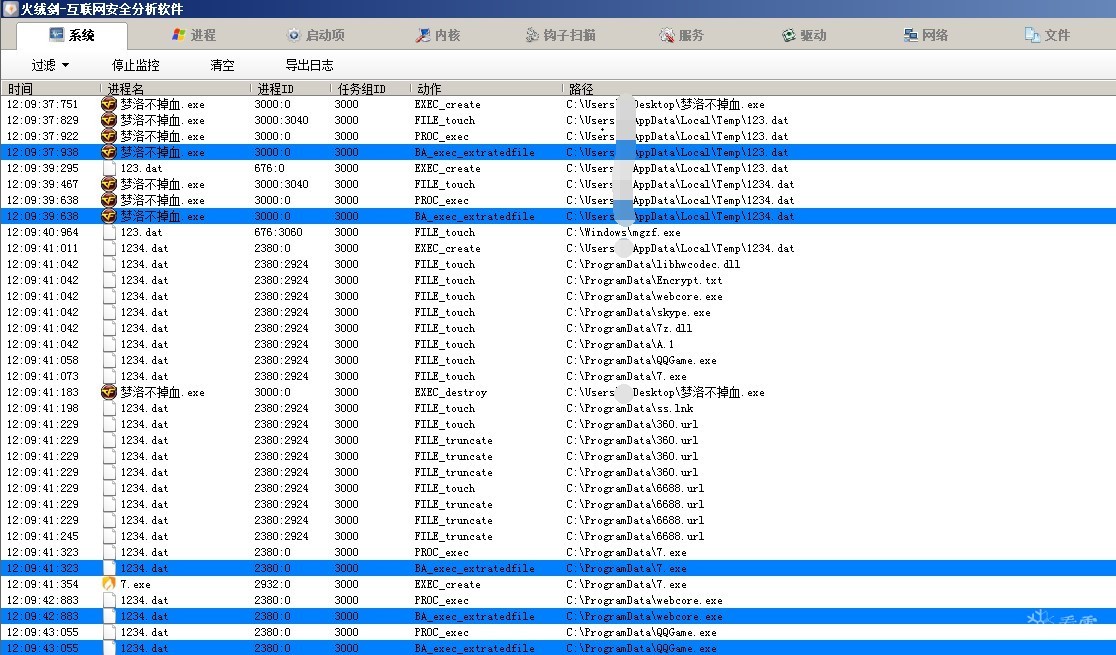Select FILE_touch action in 12:09:41:058 row
This screenshot has width=1116, height=655.
[x=445, y=360]
